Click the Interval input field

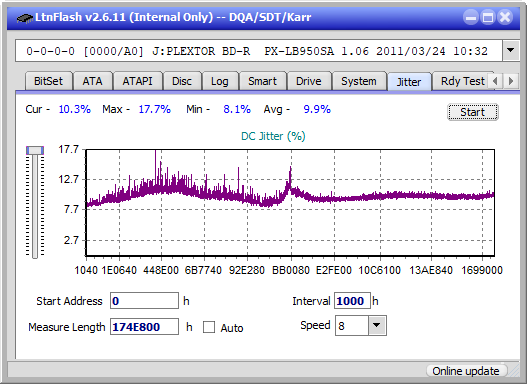352,301
